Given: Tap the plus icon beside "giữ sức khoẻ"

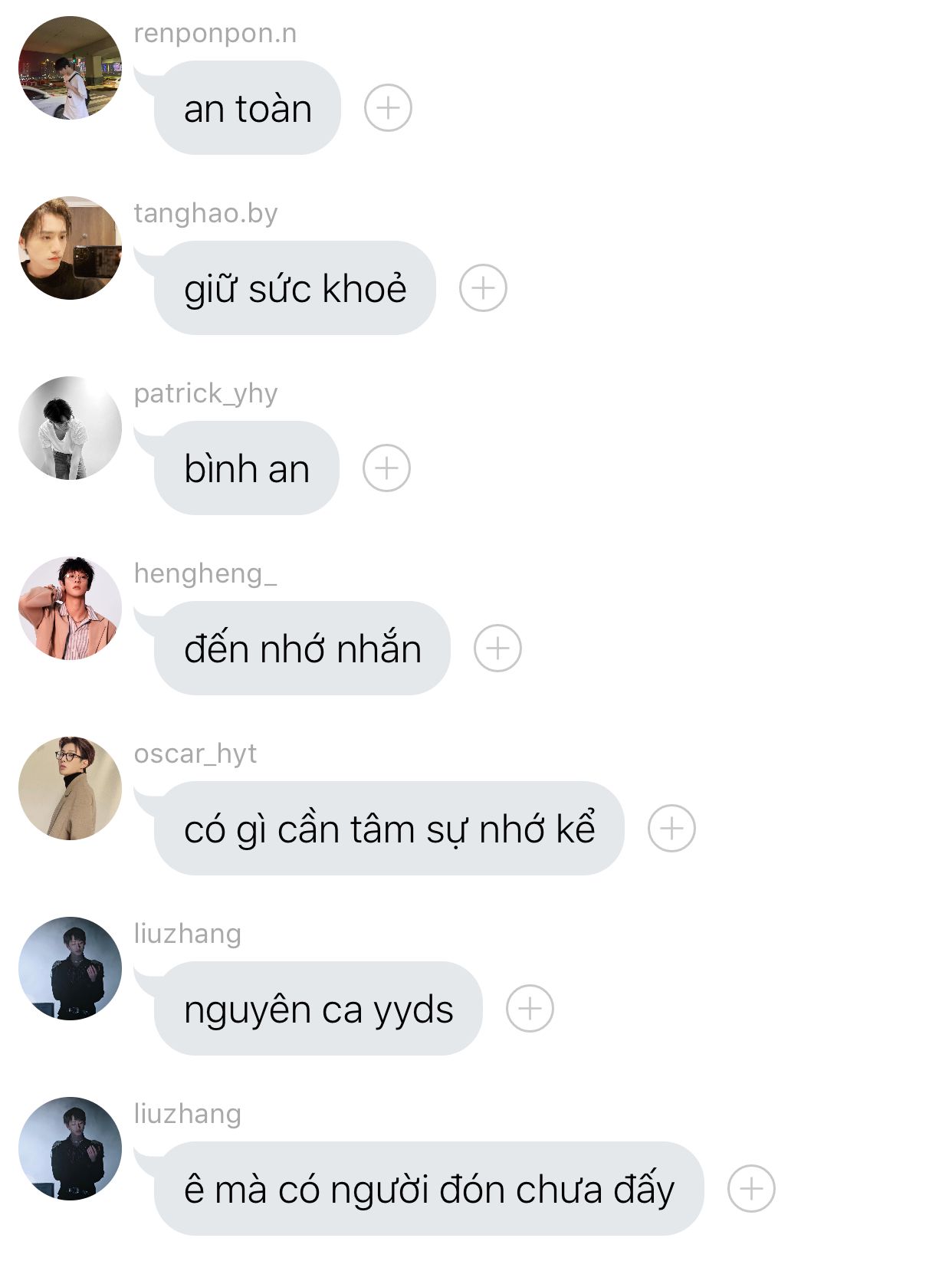Looking at the screenshot, I should [483, 288].
